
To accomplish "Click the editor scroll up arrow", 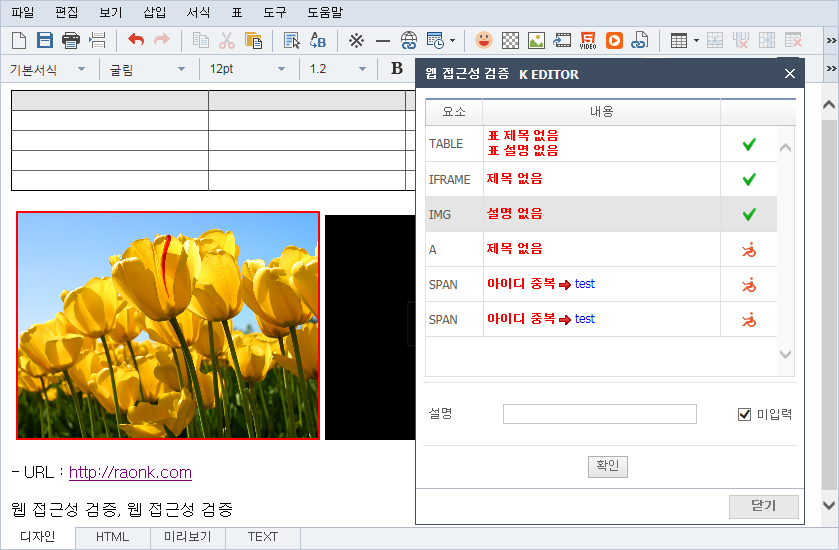I will tap(829, 105).
